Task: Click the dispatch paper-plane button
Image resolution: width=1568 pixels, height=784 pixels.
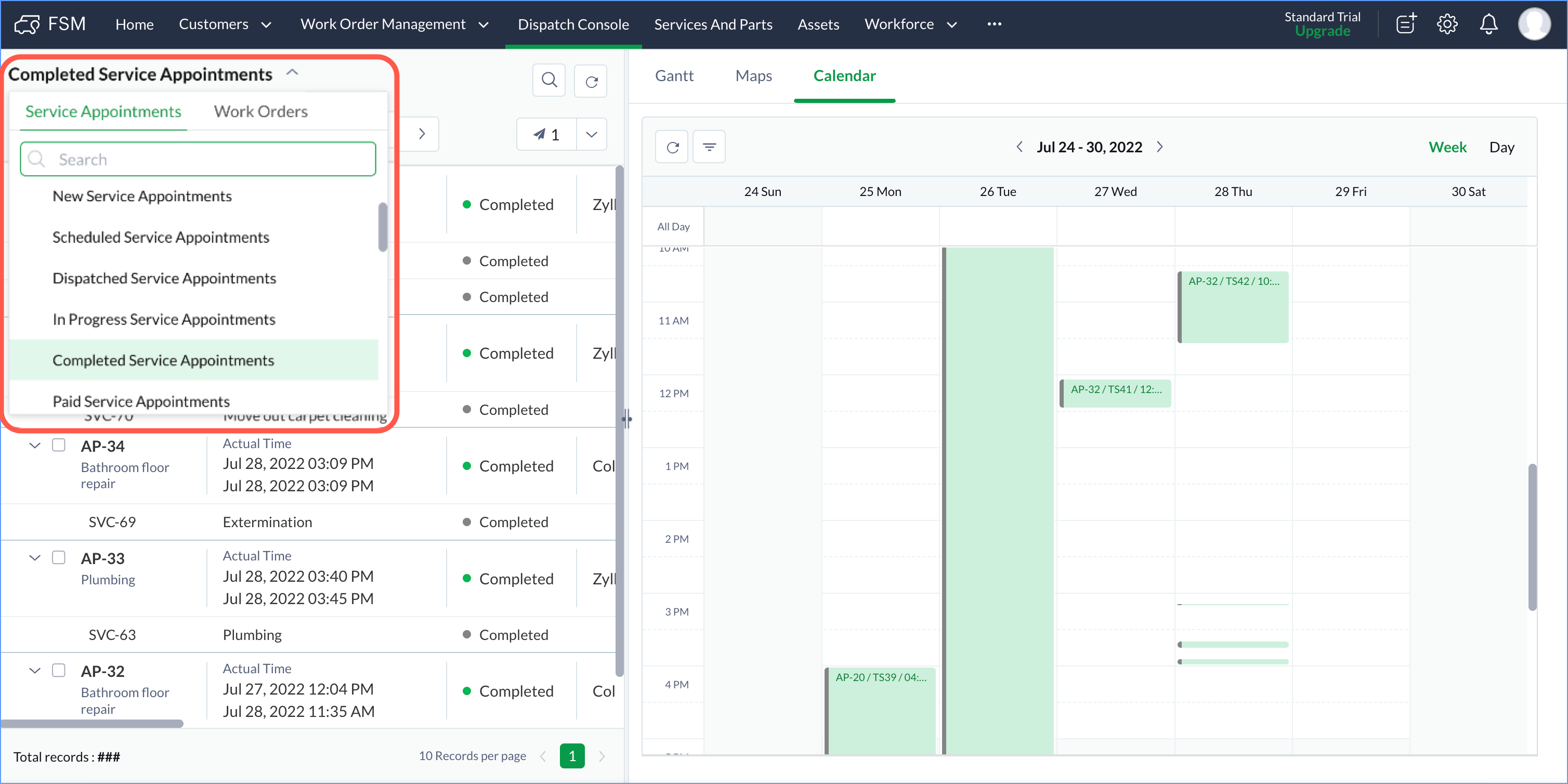Action: tap(546, 135)
